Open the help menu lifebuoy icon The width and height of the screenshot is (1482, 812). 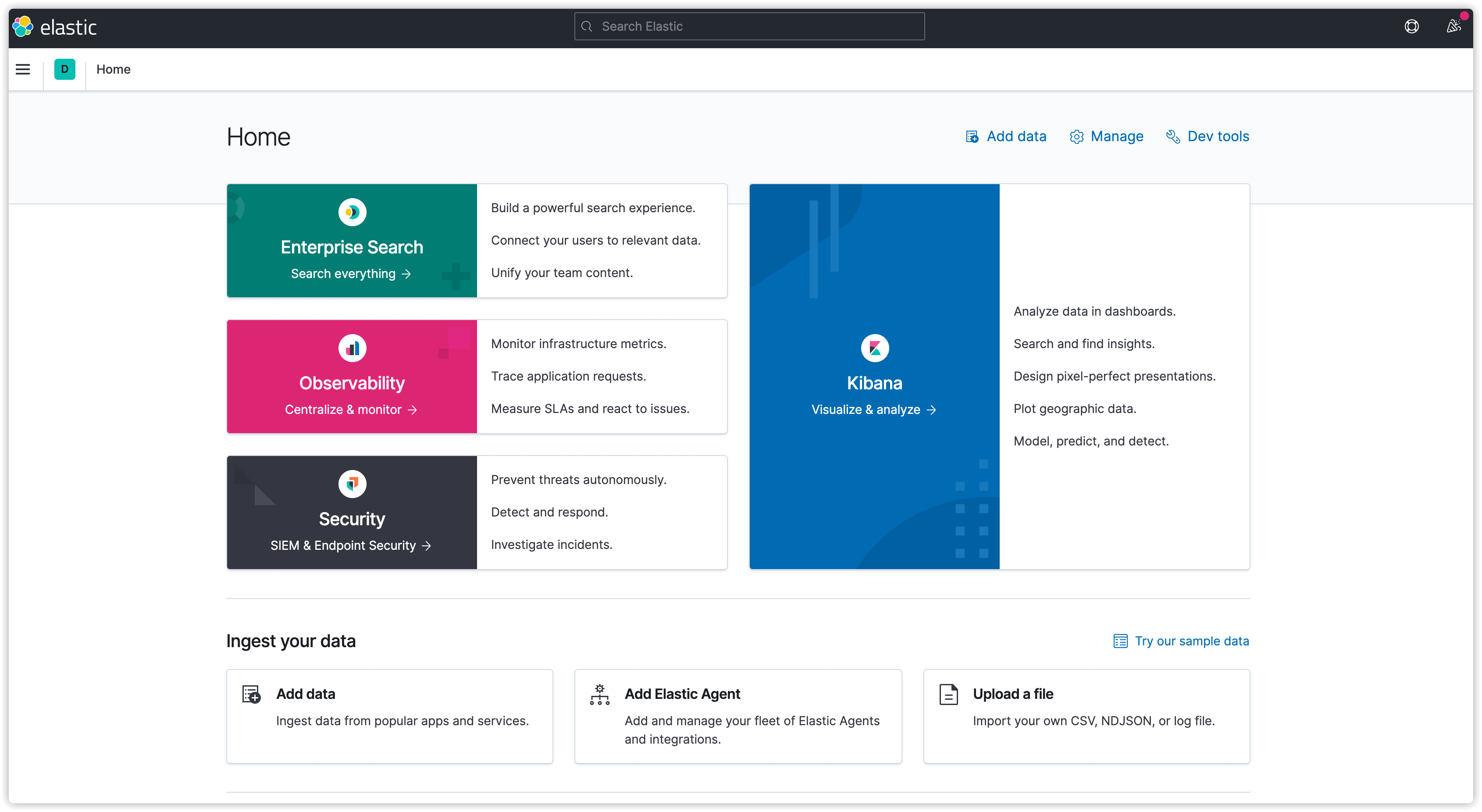click(1411, 26)
